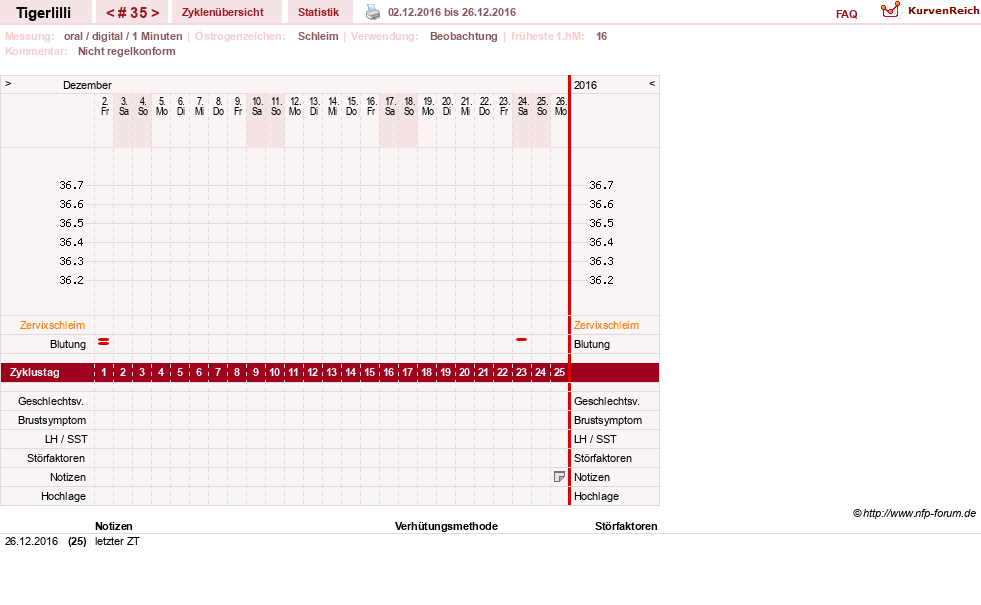Click the 36.5 temperature label on left axis
The image size is (981, 605).
coord(71,223)
